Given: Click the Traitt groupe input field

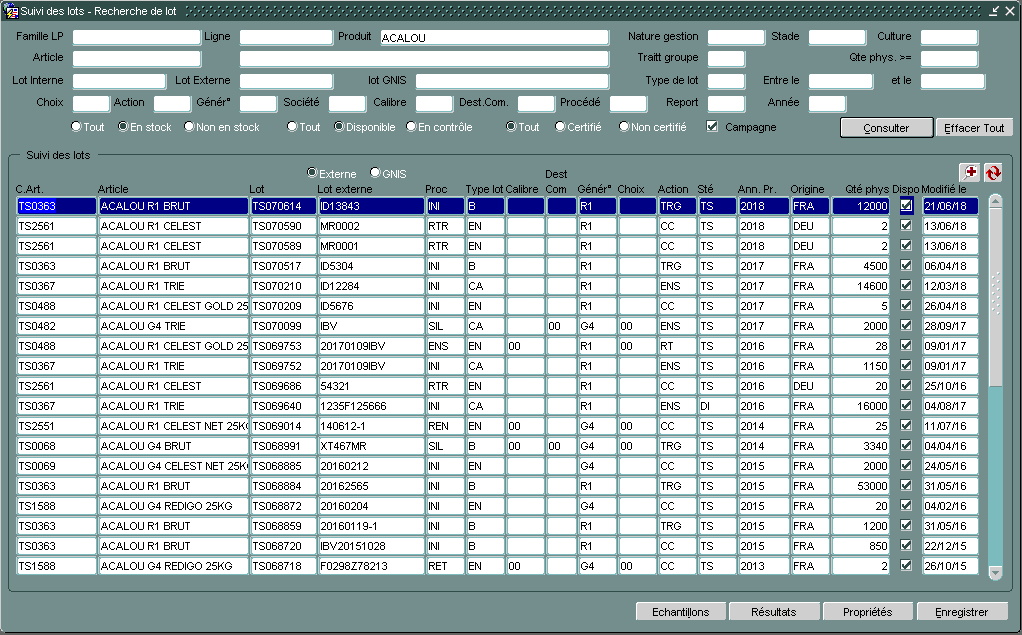Looking at the screenshot, I should 726,59.
